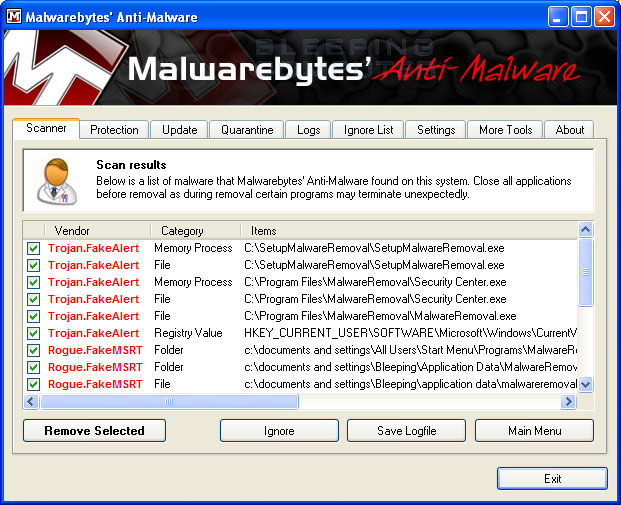Click the vertical scrollbar thumb
This screenshot has height=505, width=621.
click(x=585, y=272)
